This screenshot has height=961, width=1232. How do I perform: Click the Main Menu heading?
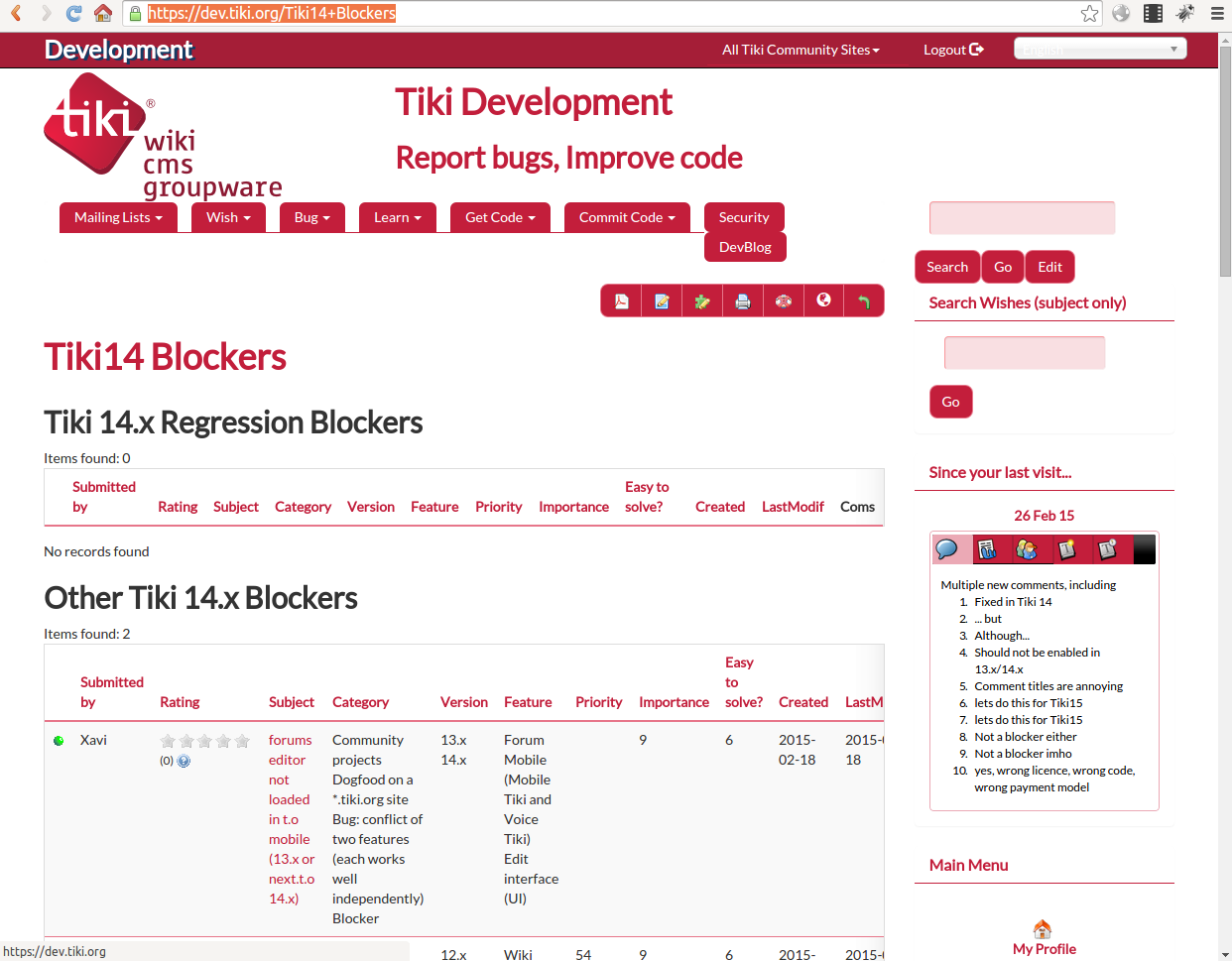(x=968, y=865)
